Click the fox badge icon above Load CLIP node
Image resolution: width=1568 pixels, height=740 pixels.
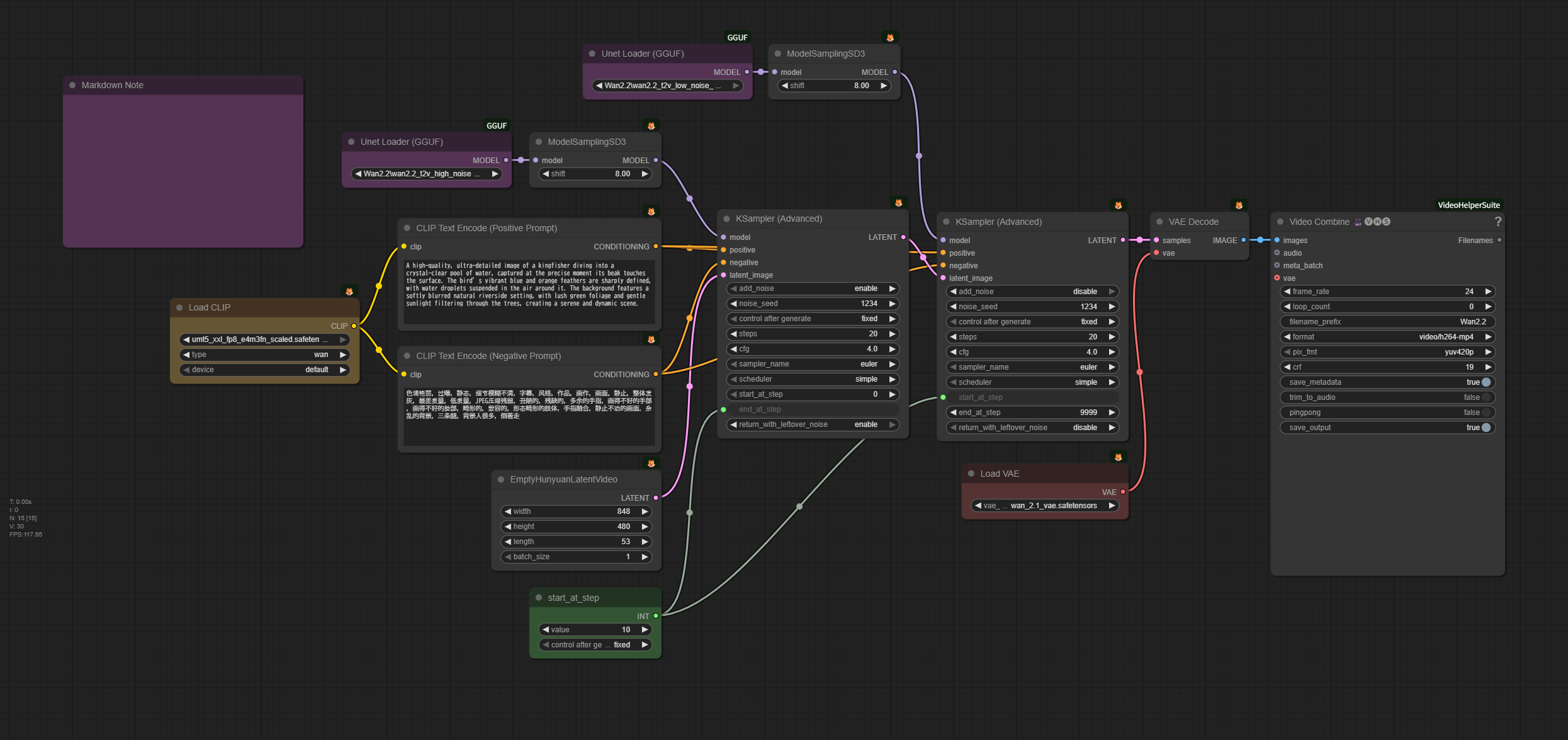349,292
